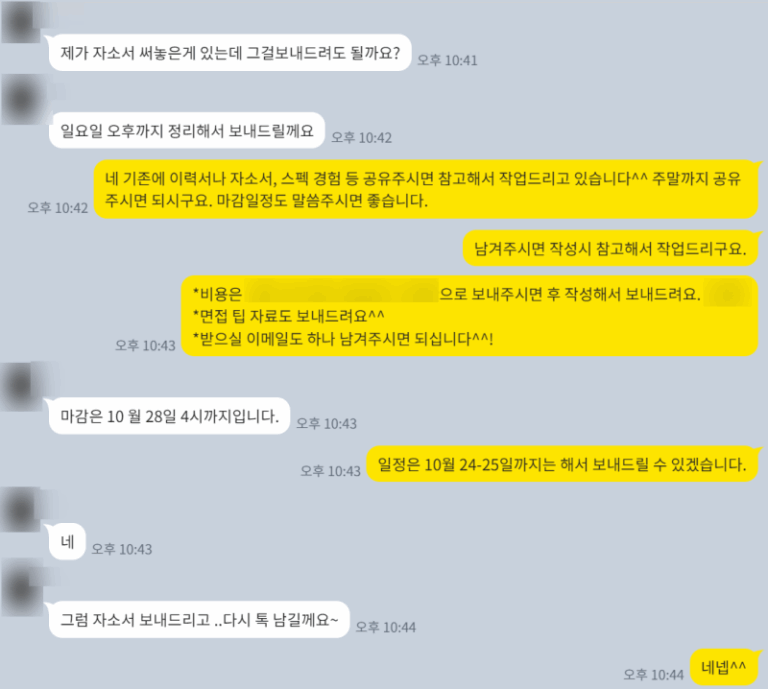Click the blurred avatar above the 마감은 10월 28일 message
Viewport: 768px width, 689px height.
tap(21, 385)
